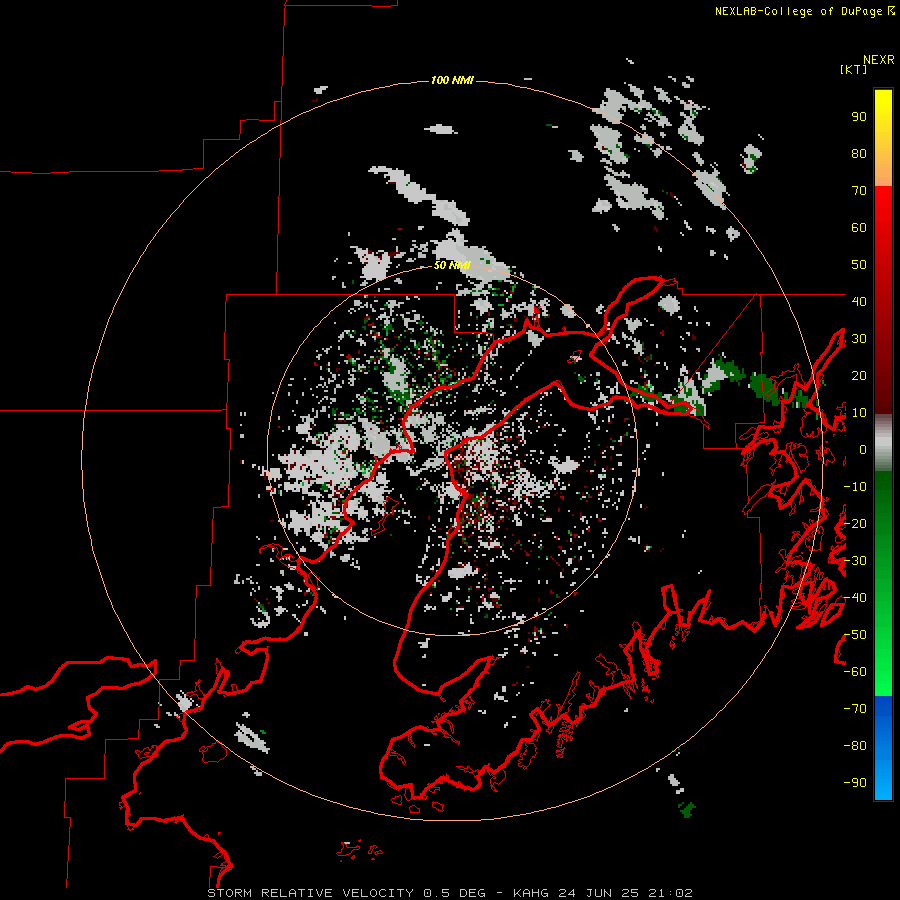Viewport: 900px width, 900px height.
Task: Click the -50 value on velocity scale
Action: click(855, 634)
